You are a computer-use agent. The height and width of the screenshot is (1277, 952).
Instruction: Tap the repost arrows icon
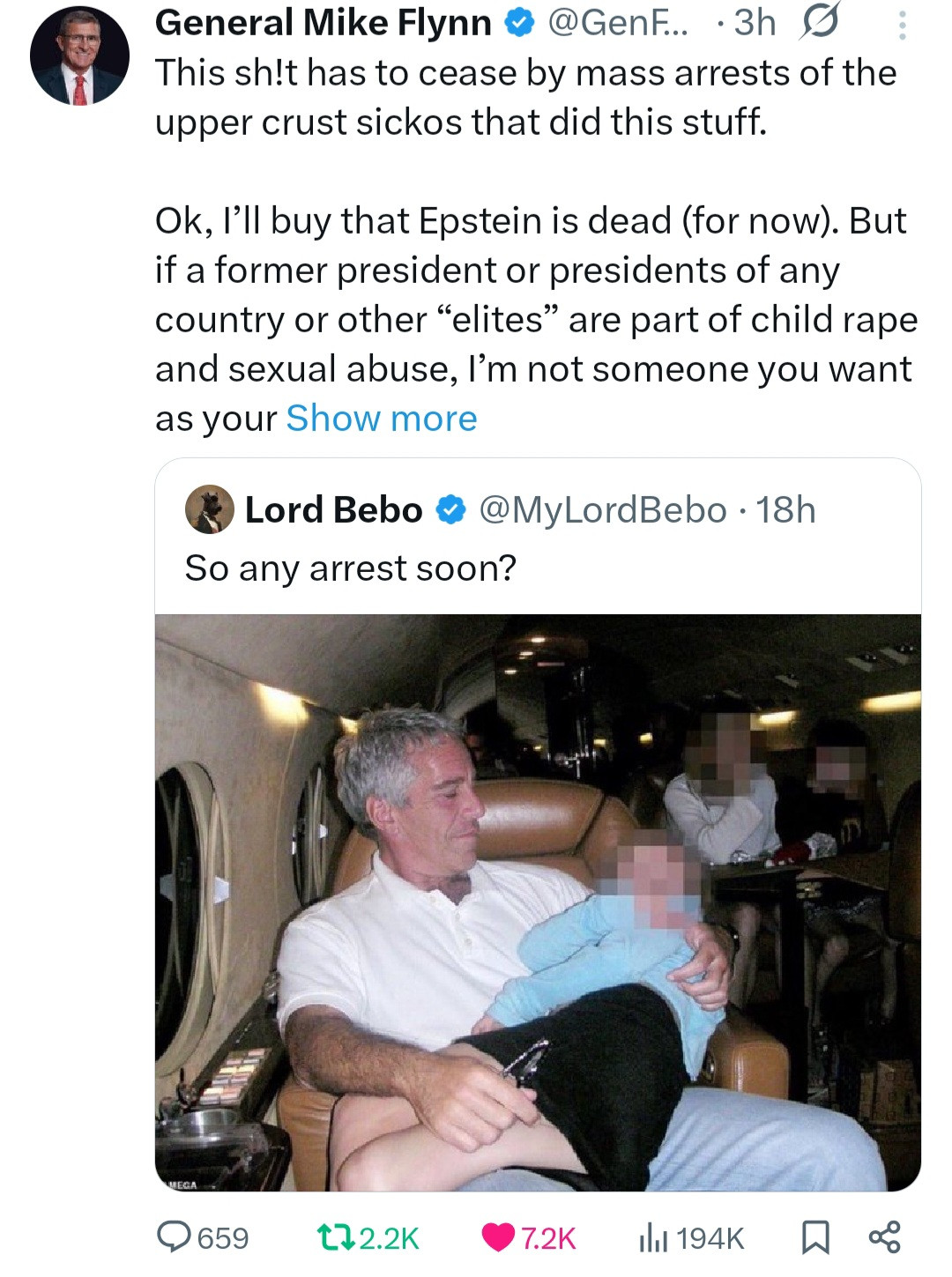coord(335,1236)
